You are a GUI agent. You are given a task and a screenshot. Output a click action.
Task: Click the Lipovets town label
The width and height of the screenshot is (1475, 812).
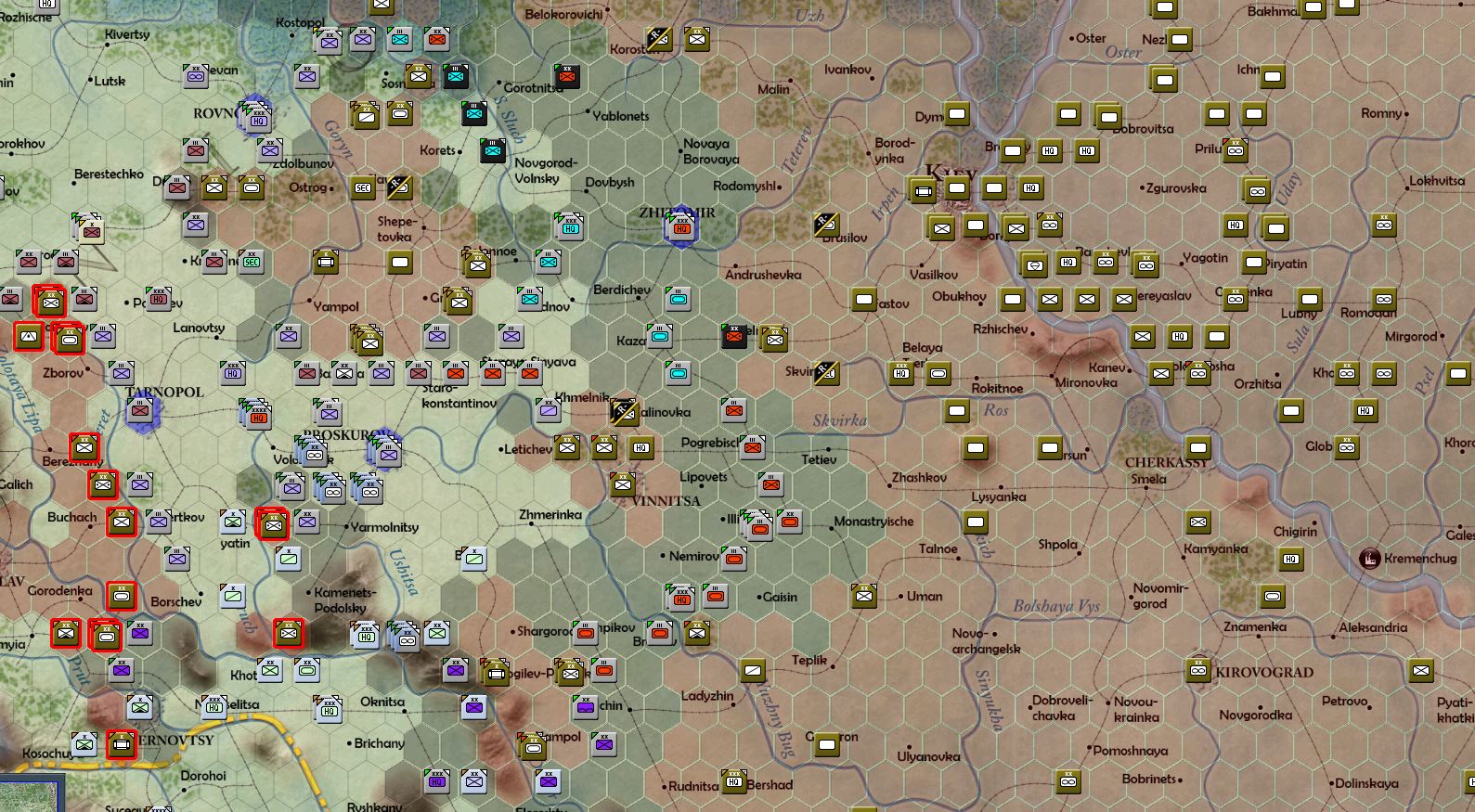[704, 477]
